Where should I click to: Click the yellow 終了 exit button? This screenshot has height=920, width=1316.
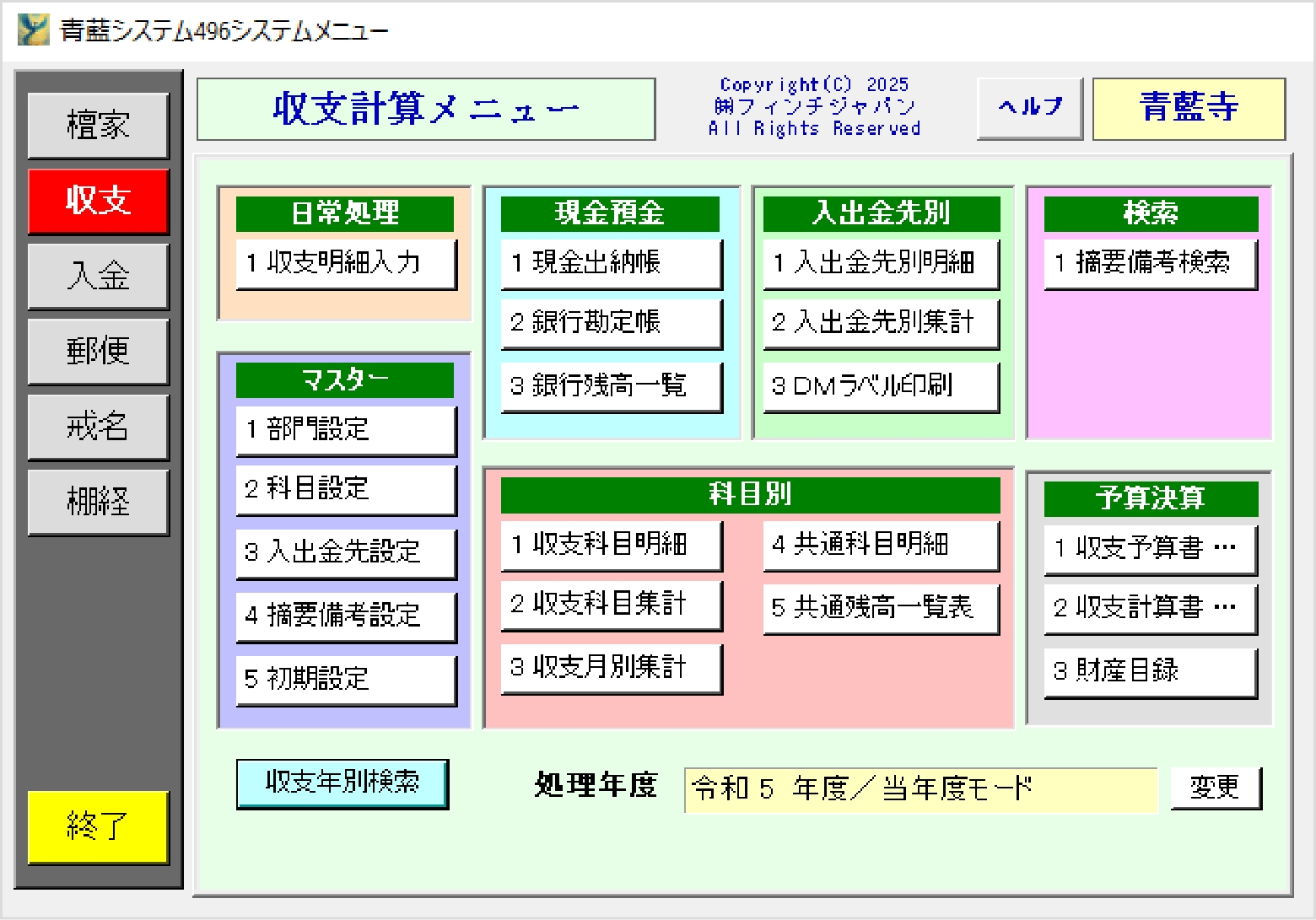coord(98,826)
